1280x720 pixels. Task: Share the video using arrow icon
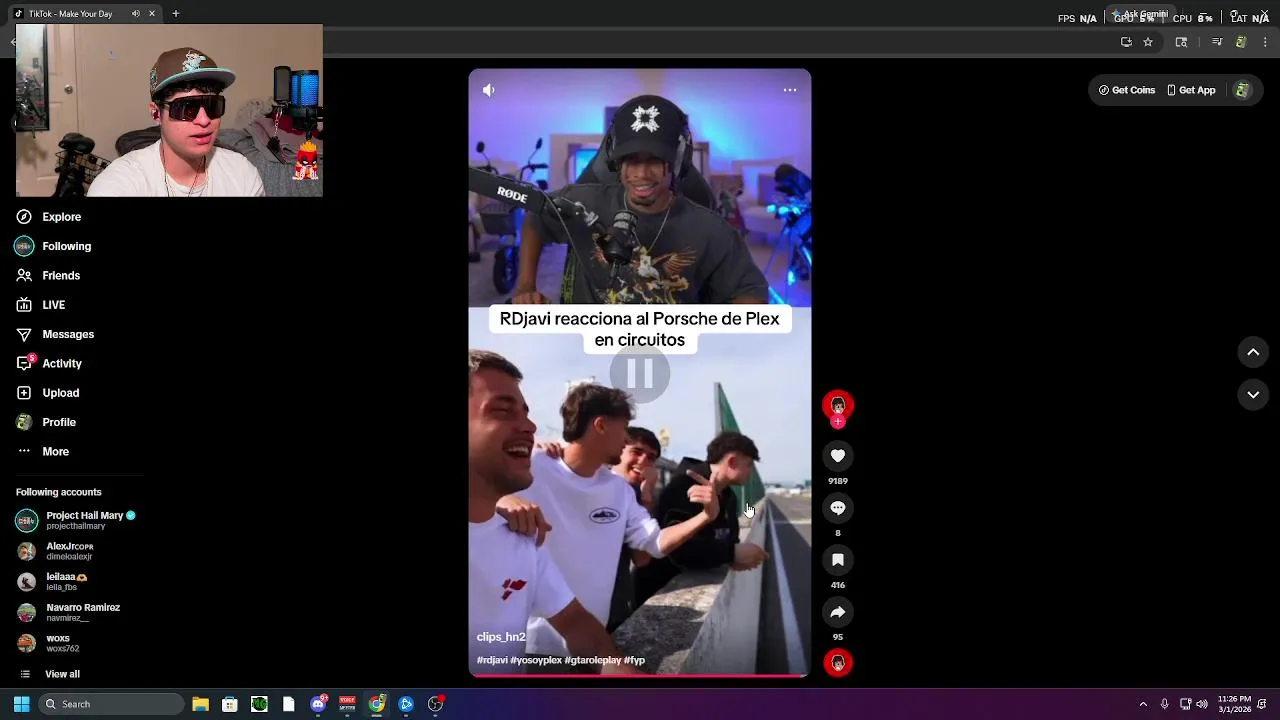click(x=838, y=612)
